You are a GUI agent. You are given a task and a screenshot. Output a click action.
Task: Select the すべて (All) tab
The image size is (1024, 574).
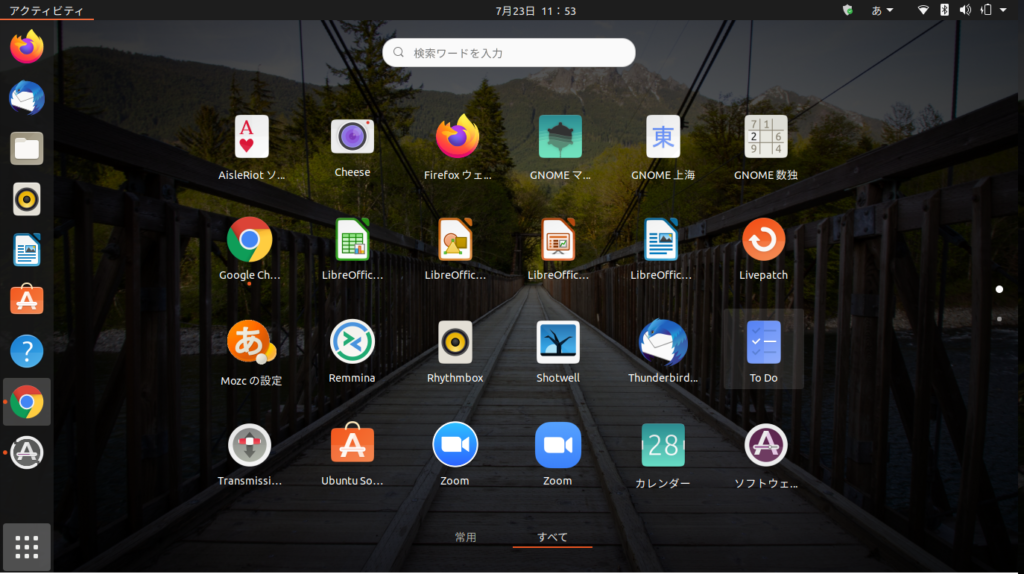552,537
